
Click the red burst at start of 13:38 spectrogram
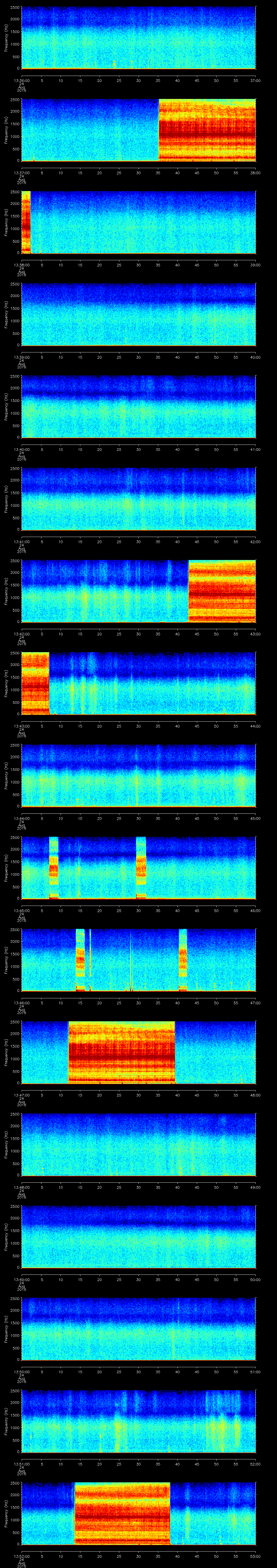pyautogui.click(x=26, y=222)
